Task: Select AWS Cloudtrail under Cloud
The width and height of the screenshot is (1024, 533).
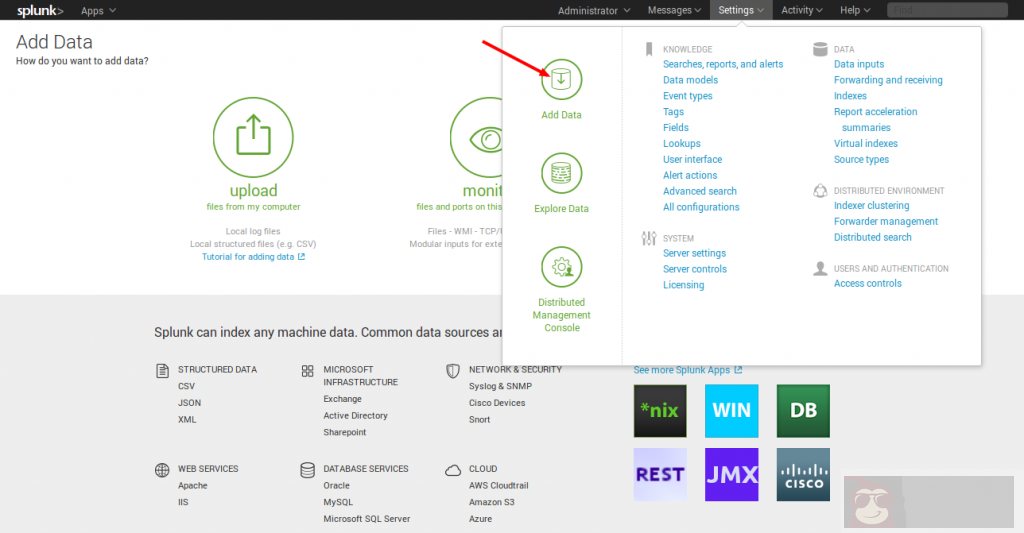Action: (498, 485)
